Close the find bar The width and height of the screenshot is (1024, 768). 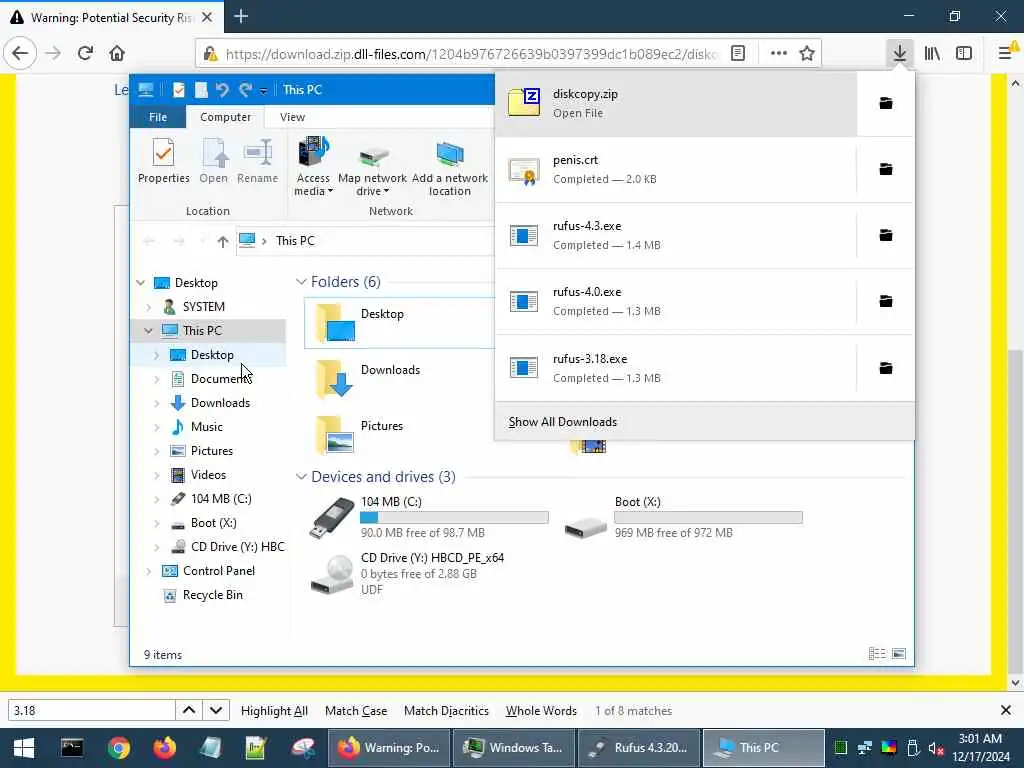pyautogui.click(x=1005, y=710)
